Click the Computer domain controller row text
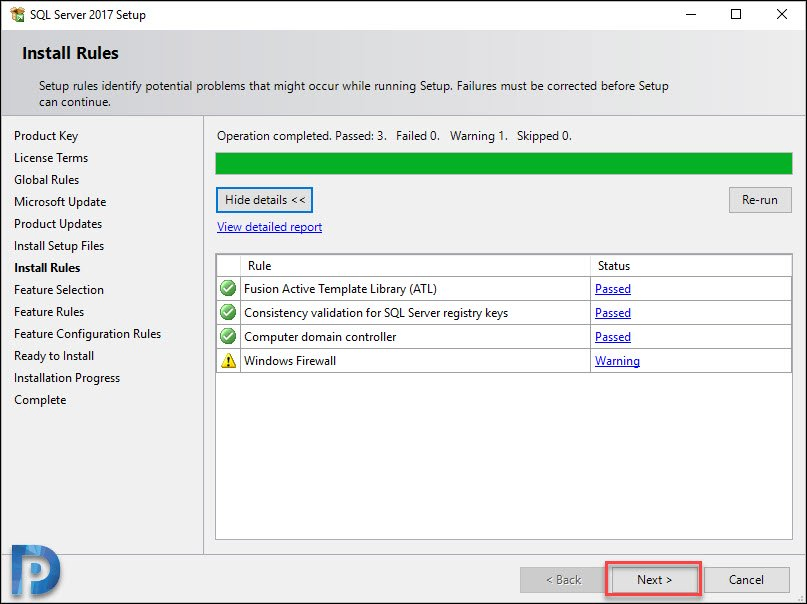The height and width of the screenshot is (604, 807). click(320, 337)
